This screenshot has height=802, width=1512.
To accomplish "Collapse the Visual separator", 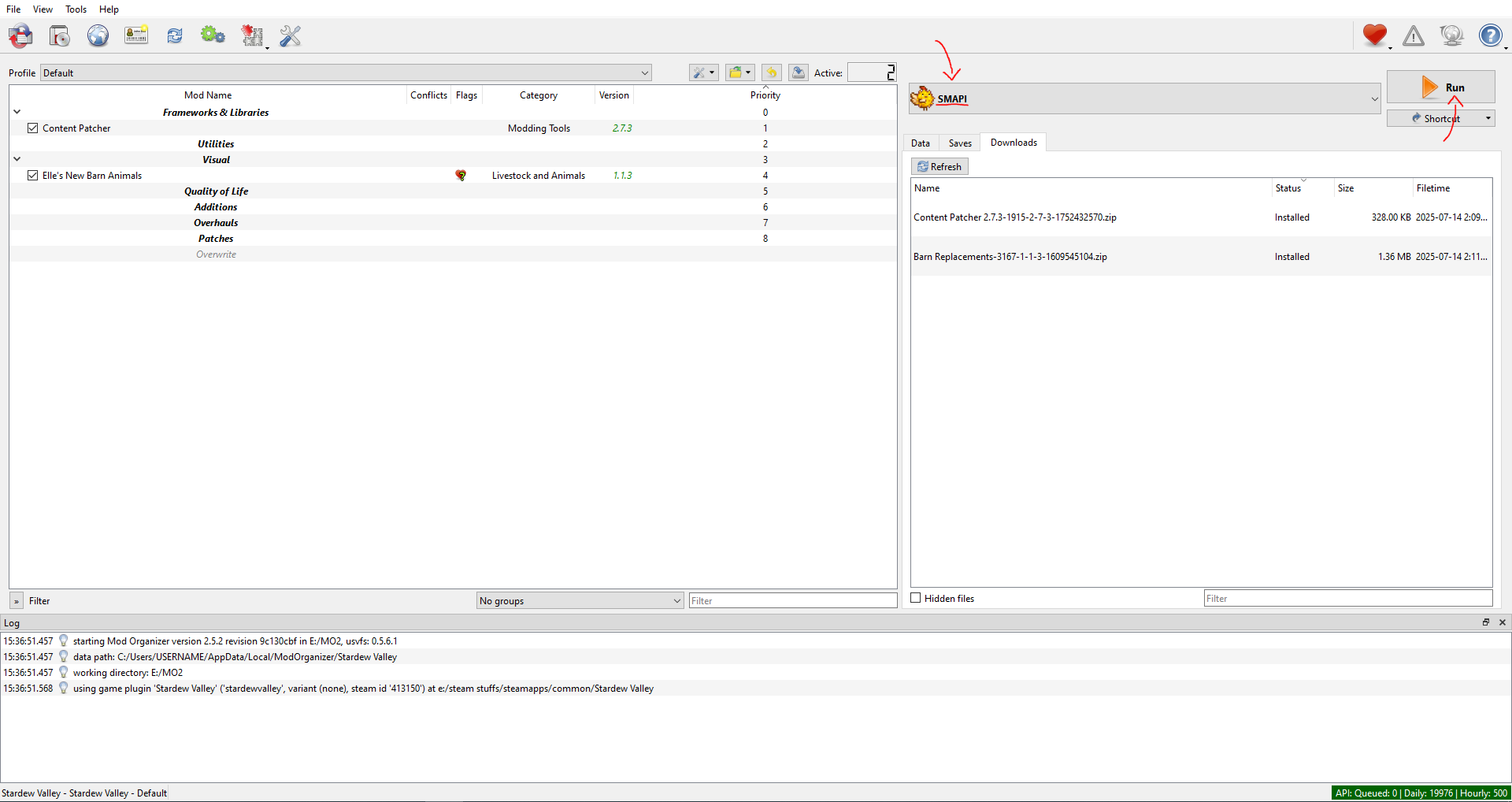I will [17, 159].
